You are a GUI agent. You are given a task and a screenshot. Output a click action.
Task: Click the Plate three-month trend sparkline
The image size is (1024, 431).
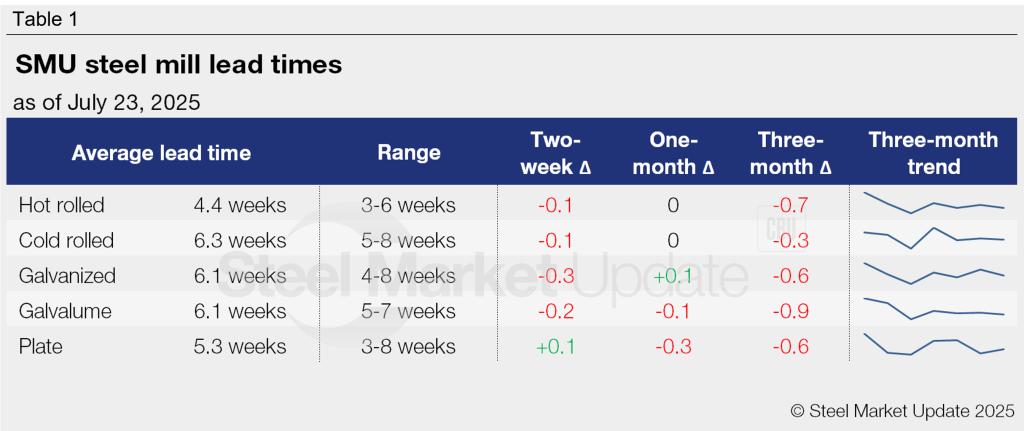click(x=933, y=345)
